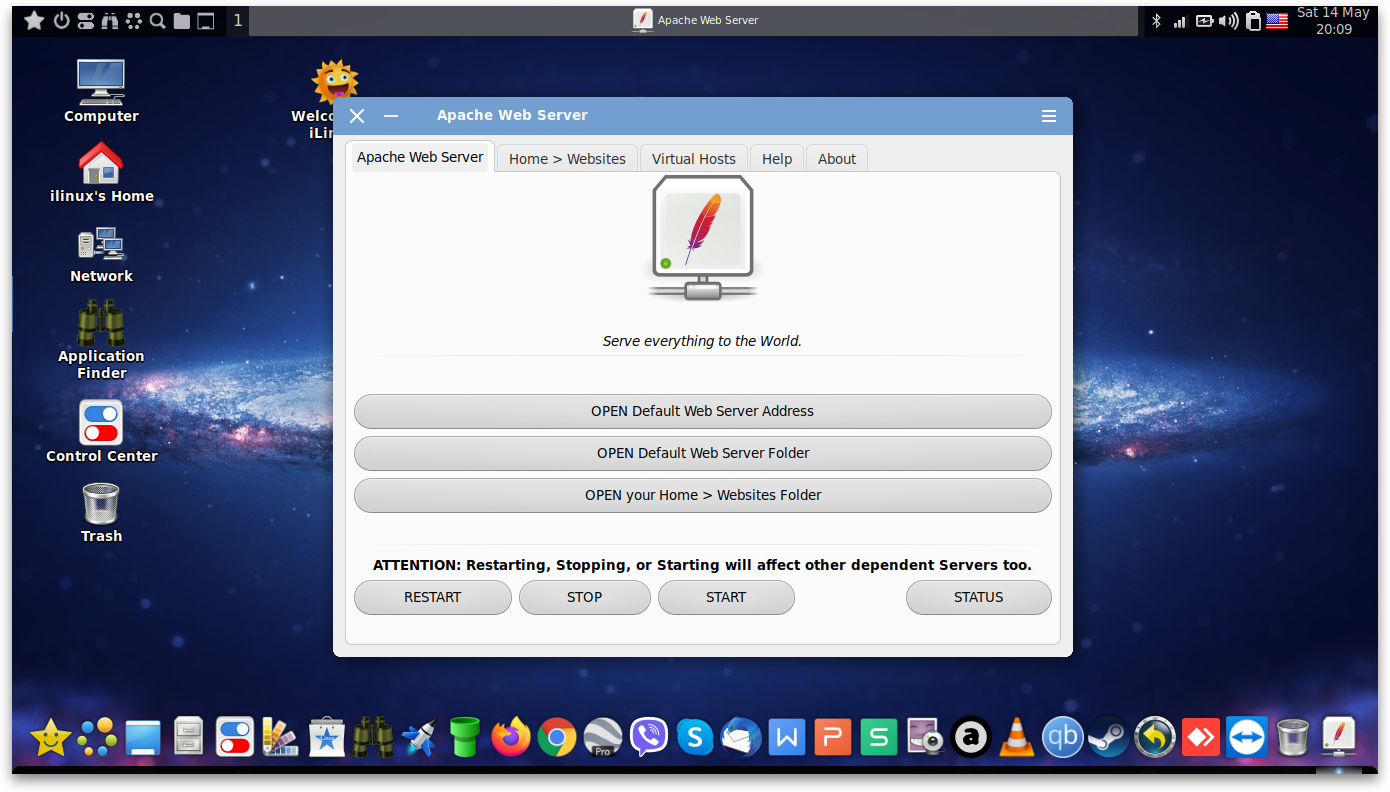The width and height of the screenshot is (1390, 792).
Task: Click the color swatches fan icon in dock
Action: click(x=281, y=738)
